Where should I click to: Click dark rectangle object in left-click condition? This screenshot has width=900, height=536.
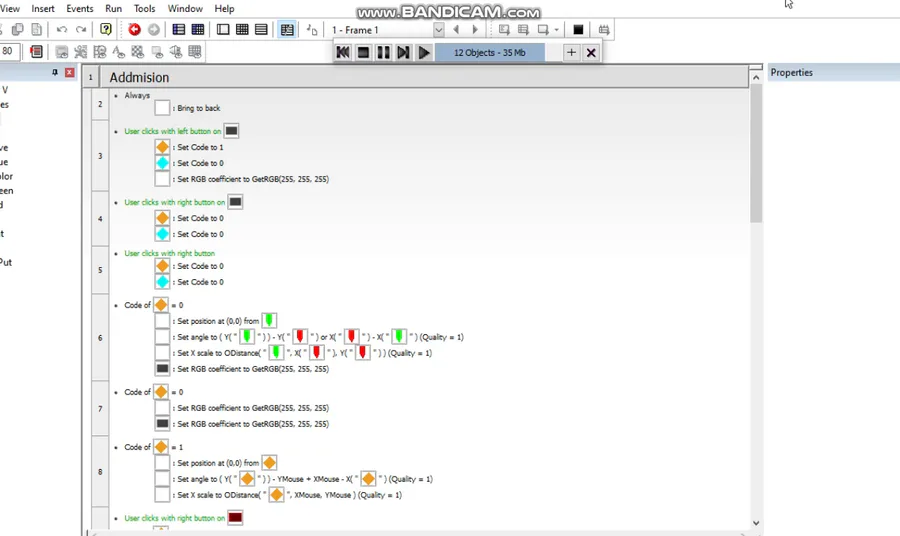[x=231, y=131]
